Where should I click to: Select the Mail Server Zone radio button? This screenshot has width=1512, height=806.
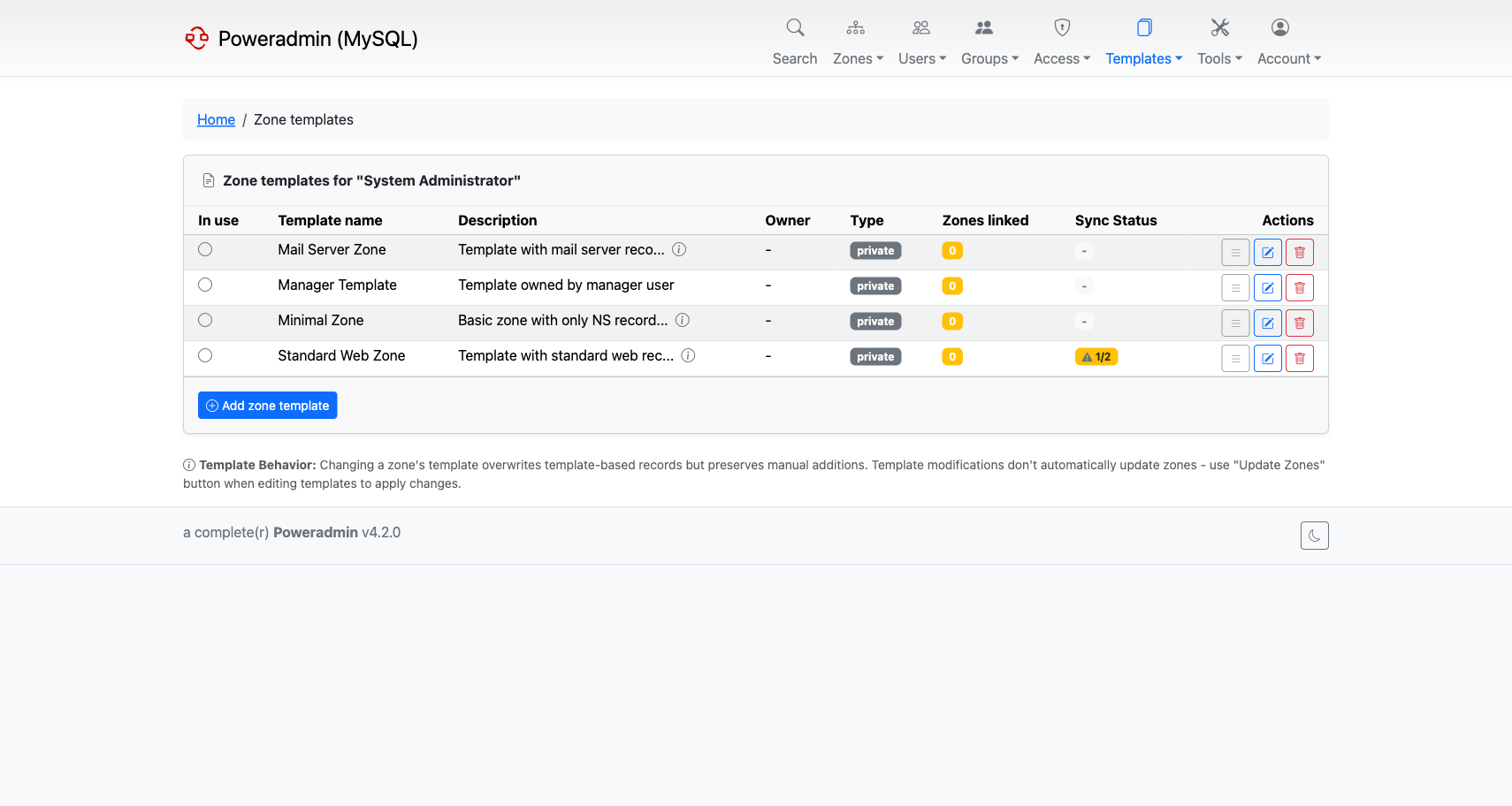click(205, 250)
